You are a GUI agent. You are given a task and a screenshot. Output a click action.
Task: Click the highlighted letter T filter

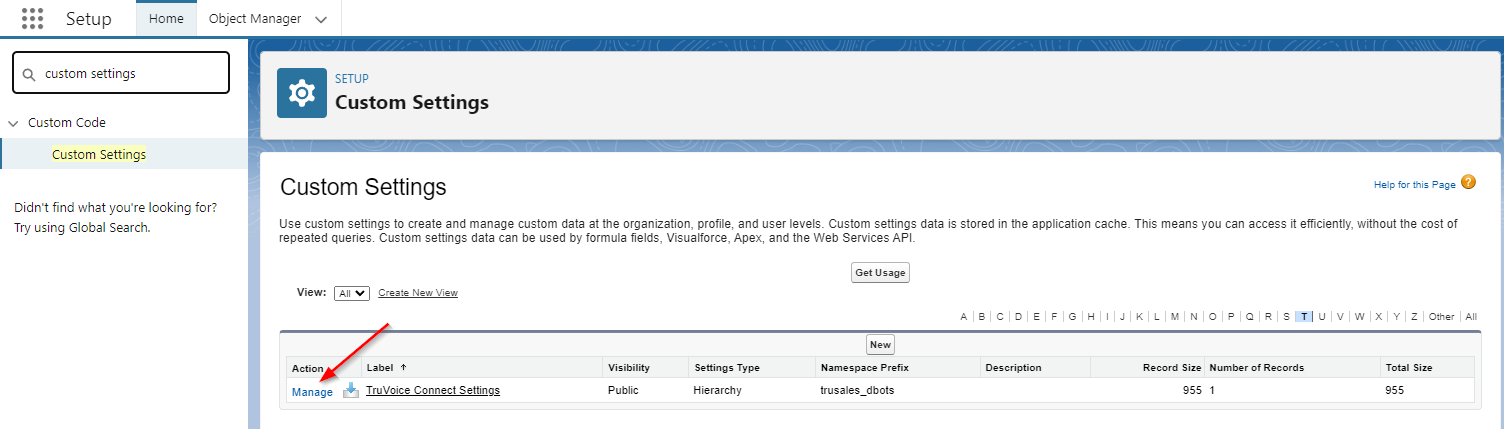(x=1304, y=317)
